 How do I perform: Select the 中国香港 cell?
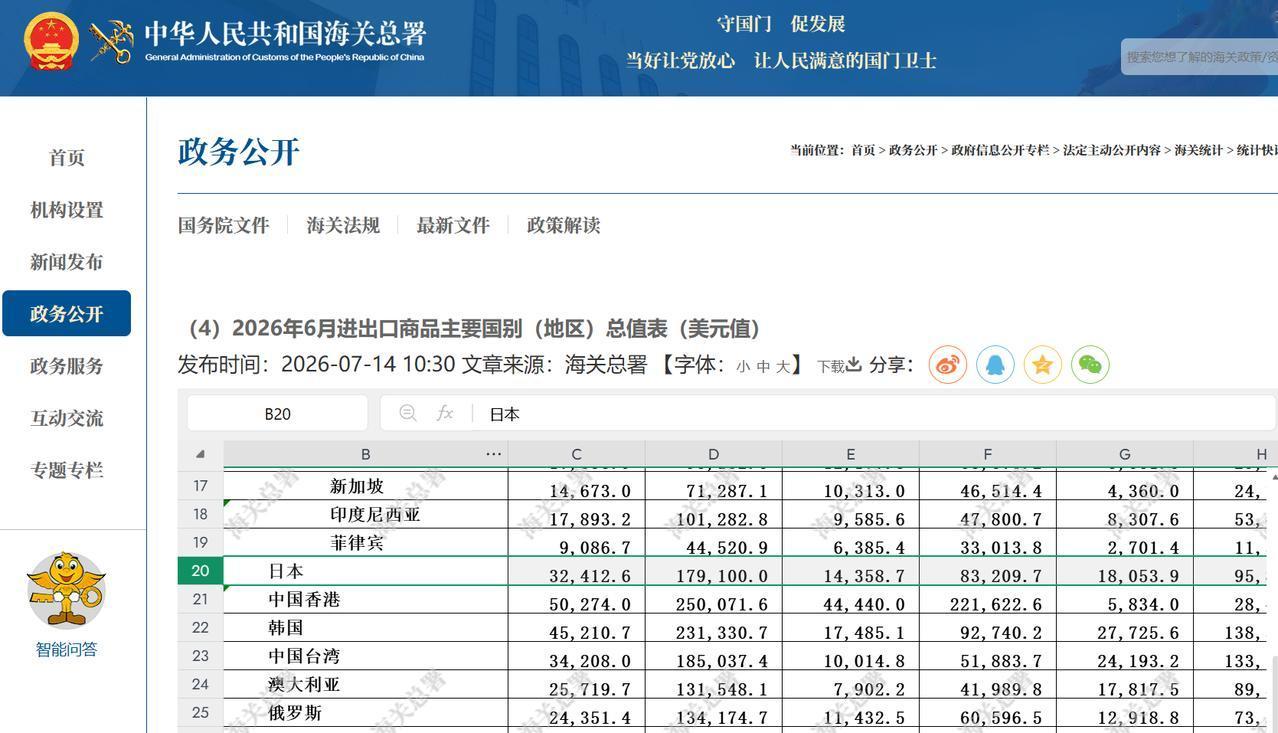[x=365, y=599]
